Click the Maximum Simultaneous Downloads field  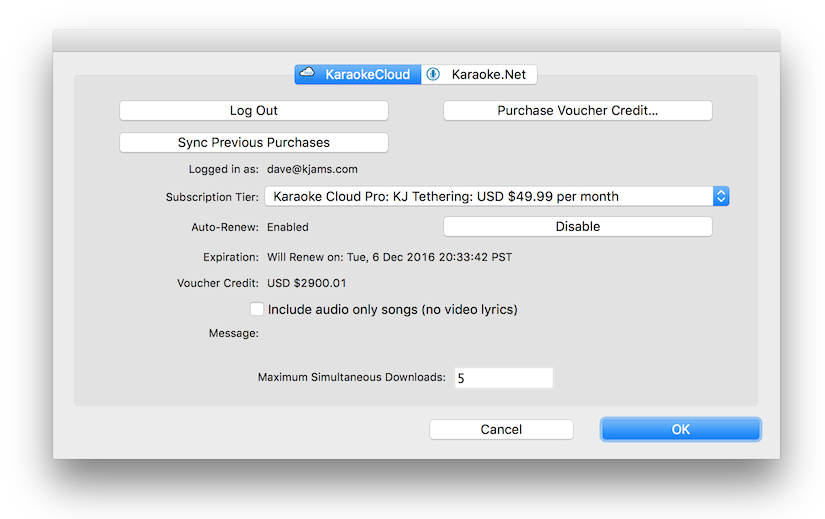coord(504,378)
